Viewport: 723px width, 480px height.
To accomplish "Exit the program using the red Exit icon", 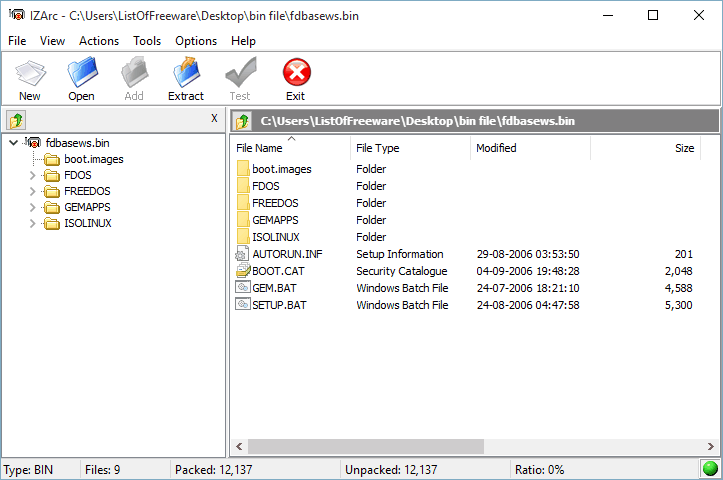I will tap(296, 72).
